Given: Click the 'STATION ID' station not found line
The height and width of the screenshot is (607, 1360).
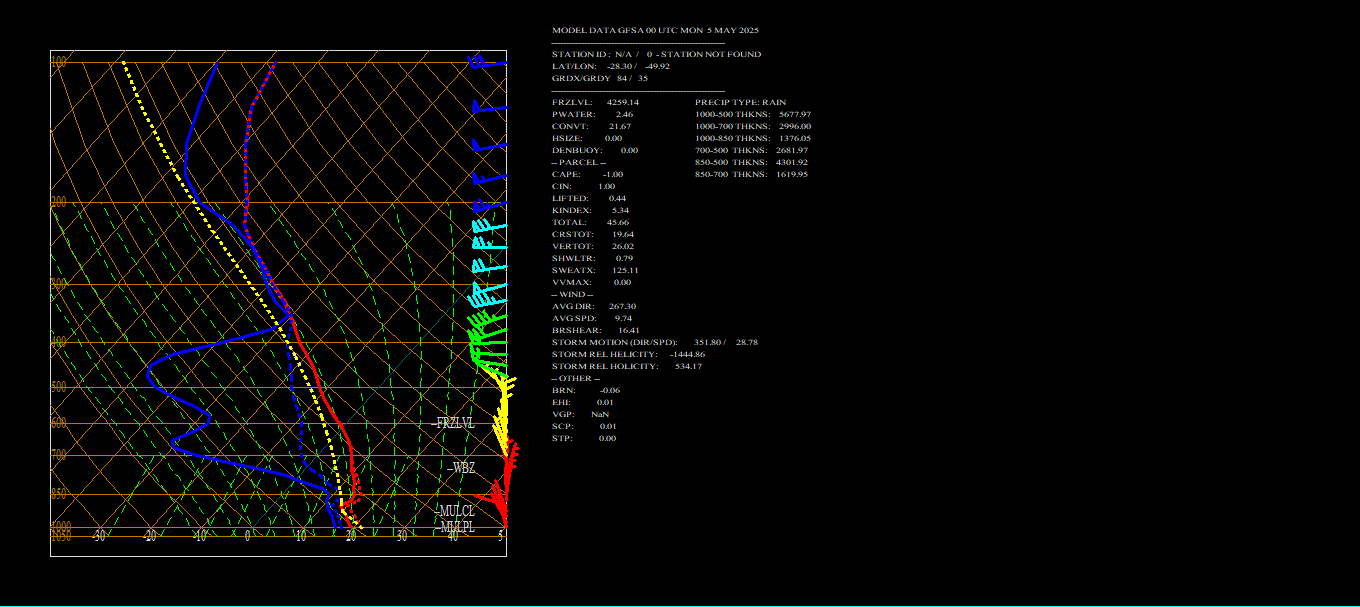Looking at the screenshot, I should [656, 54].
